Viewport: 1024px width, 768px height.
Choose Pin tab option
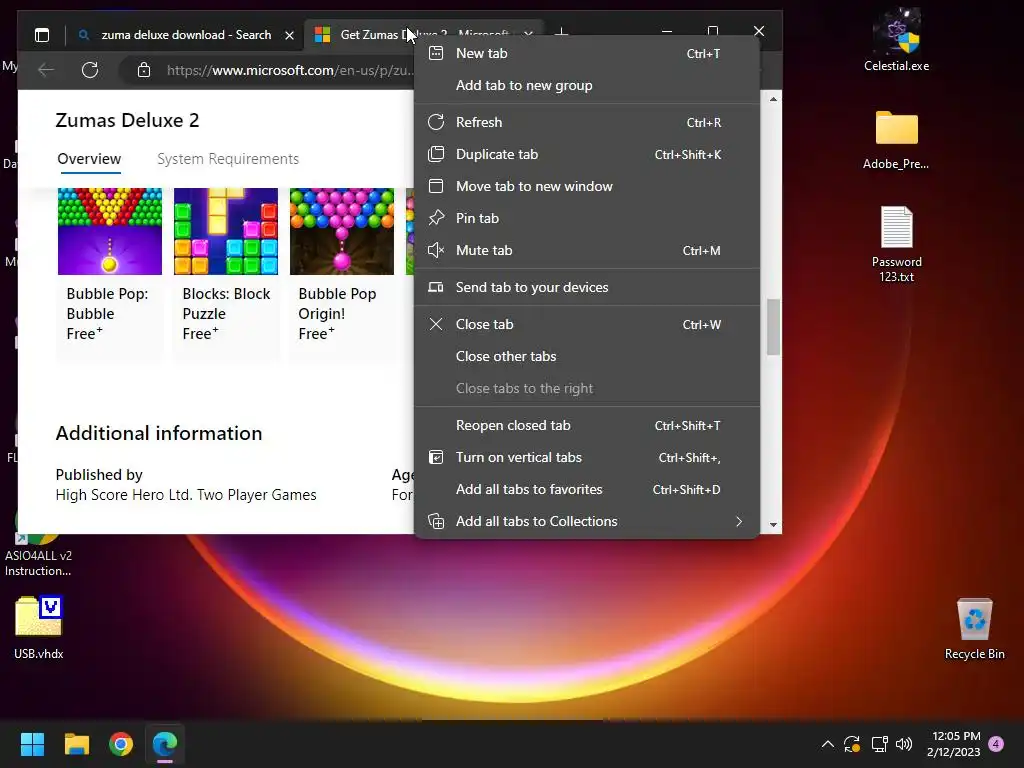(x=586, y=218)
